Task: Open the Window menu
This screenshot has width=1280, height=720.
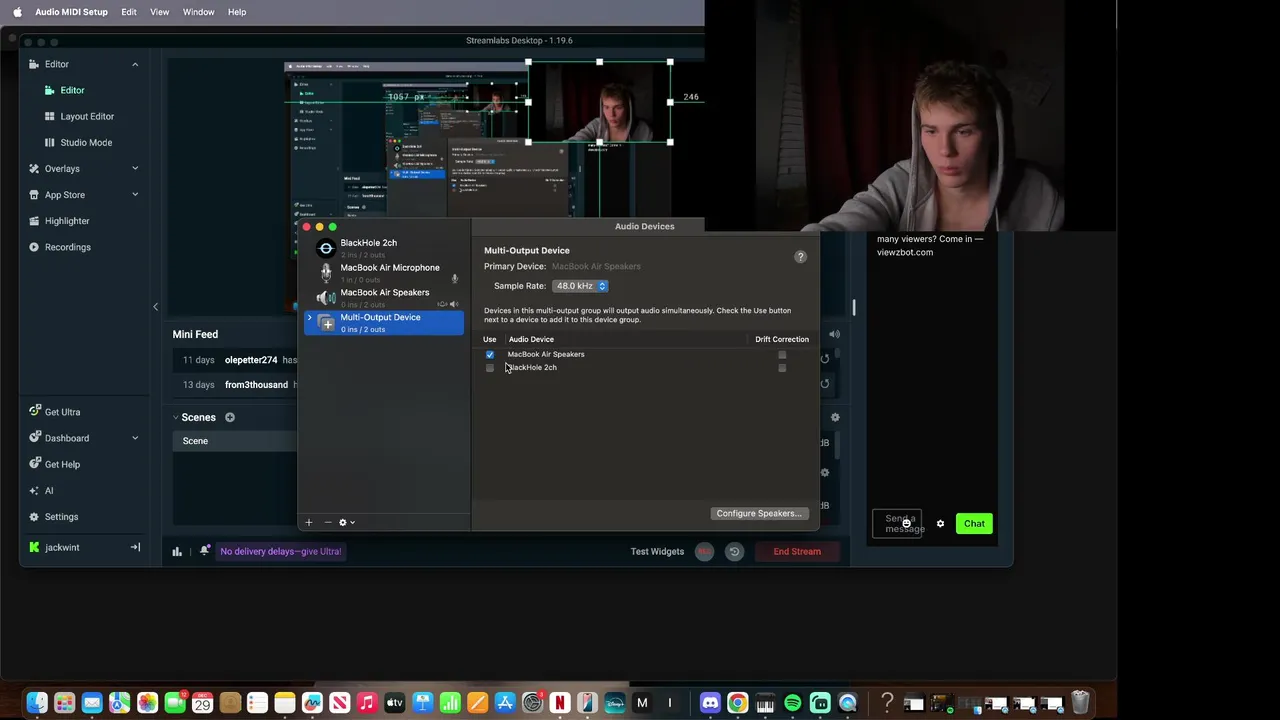Action: click(x=198, y=12)
